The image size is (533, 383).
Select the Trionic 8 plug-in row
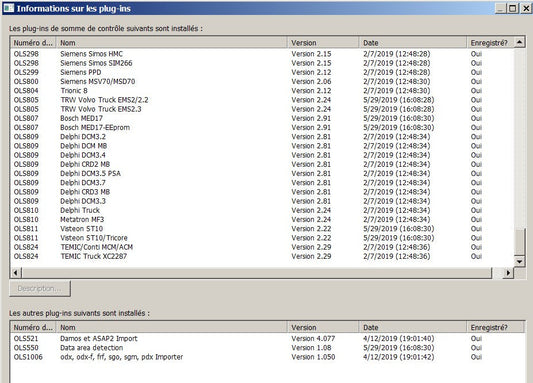(262, 91)
